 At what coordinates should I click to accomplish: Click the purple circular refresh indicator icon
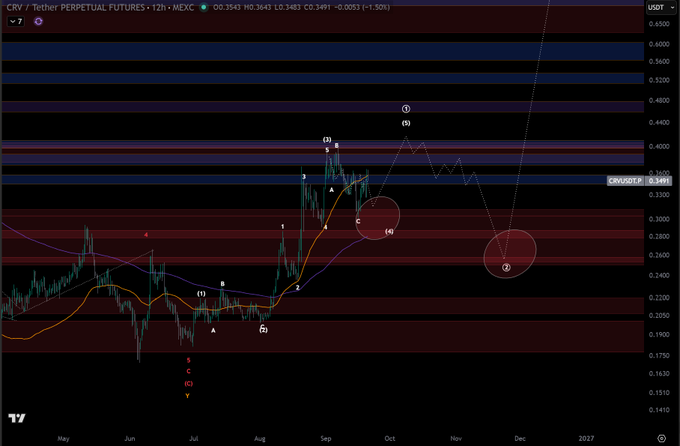click(x=38, y=21)
